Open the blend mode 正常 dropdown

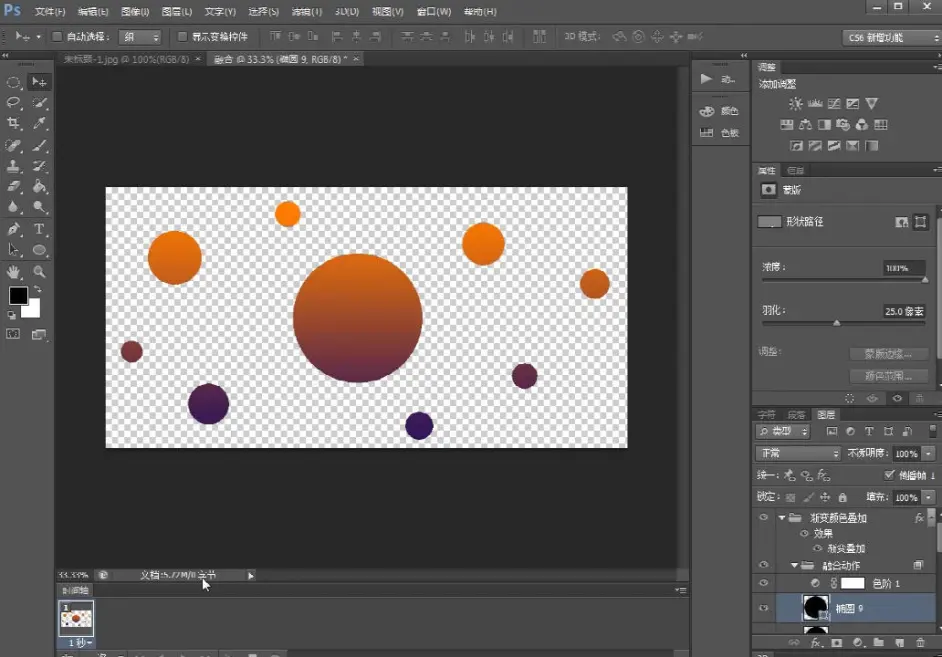point(797,453)
